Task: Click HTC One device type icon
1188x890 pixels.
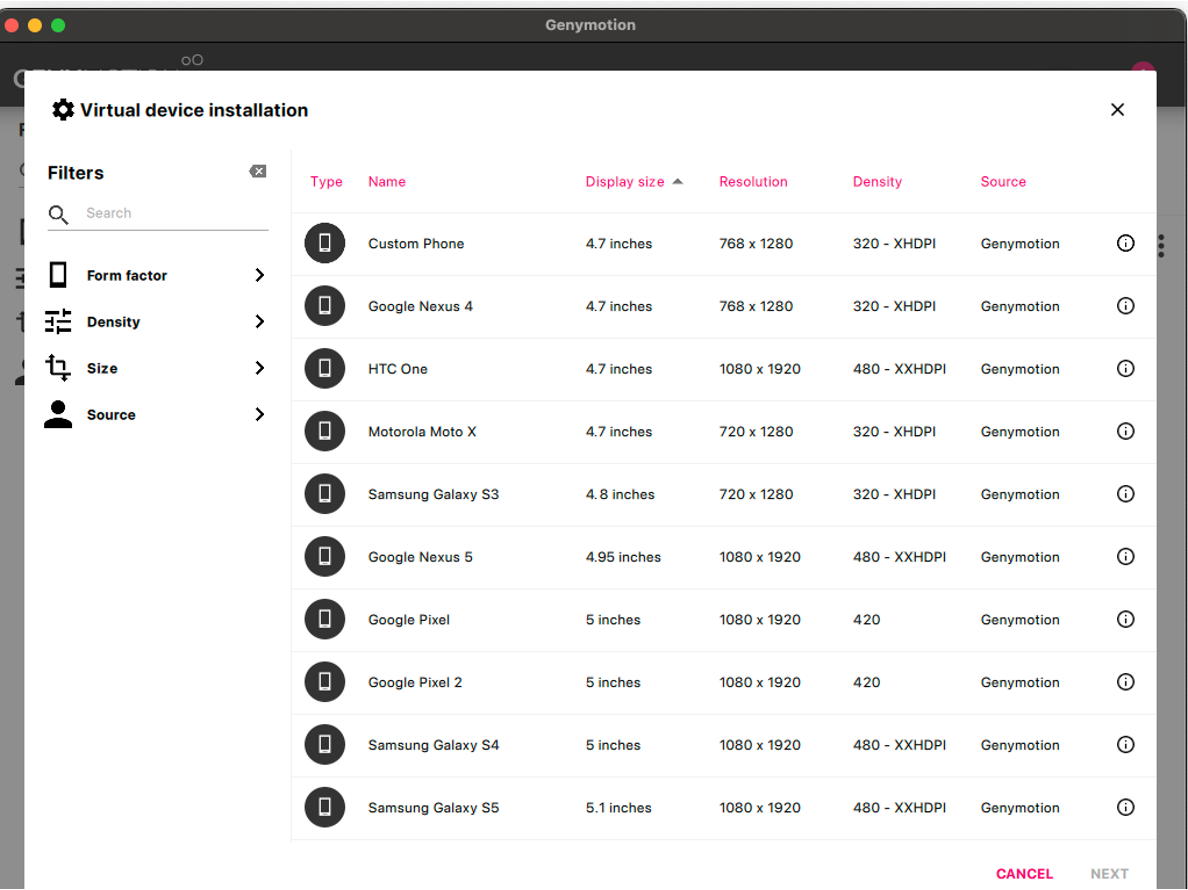Action: click(x=325, y=369)
